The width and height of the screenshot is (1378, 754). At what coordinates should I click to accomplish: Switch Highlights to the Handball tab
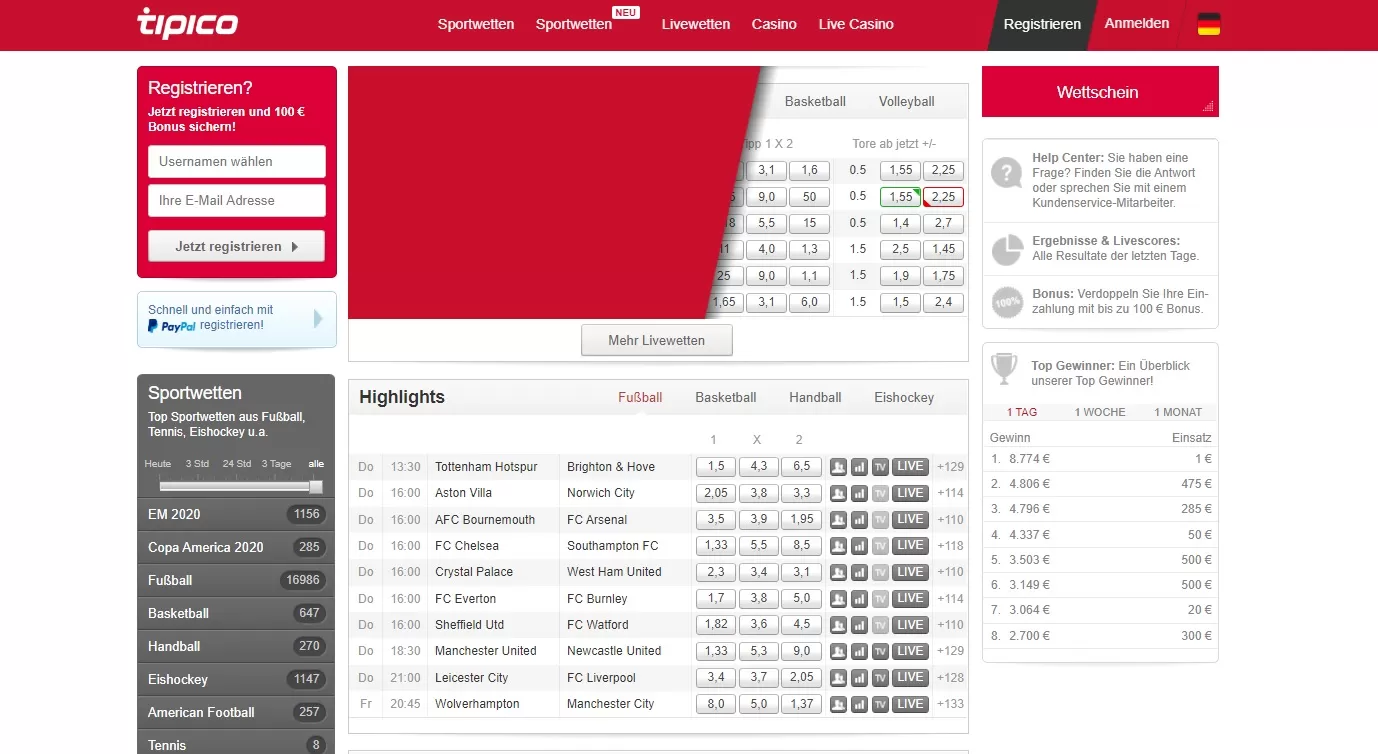(x=815, y=397)
